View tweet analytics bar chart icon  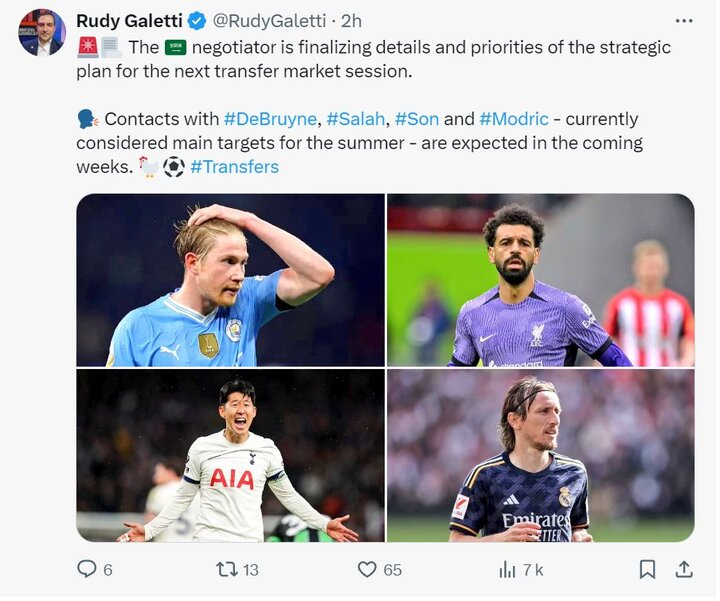(x=507, y=569)
